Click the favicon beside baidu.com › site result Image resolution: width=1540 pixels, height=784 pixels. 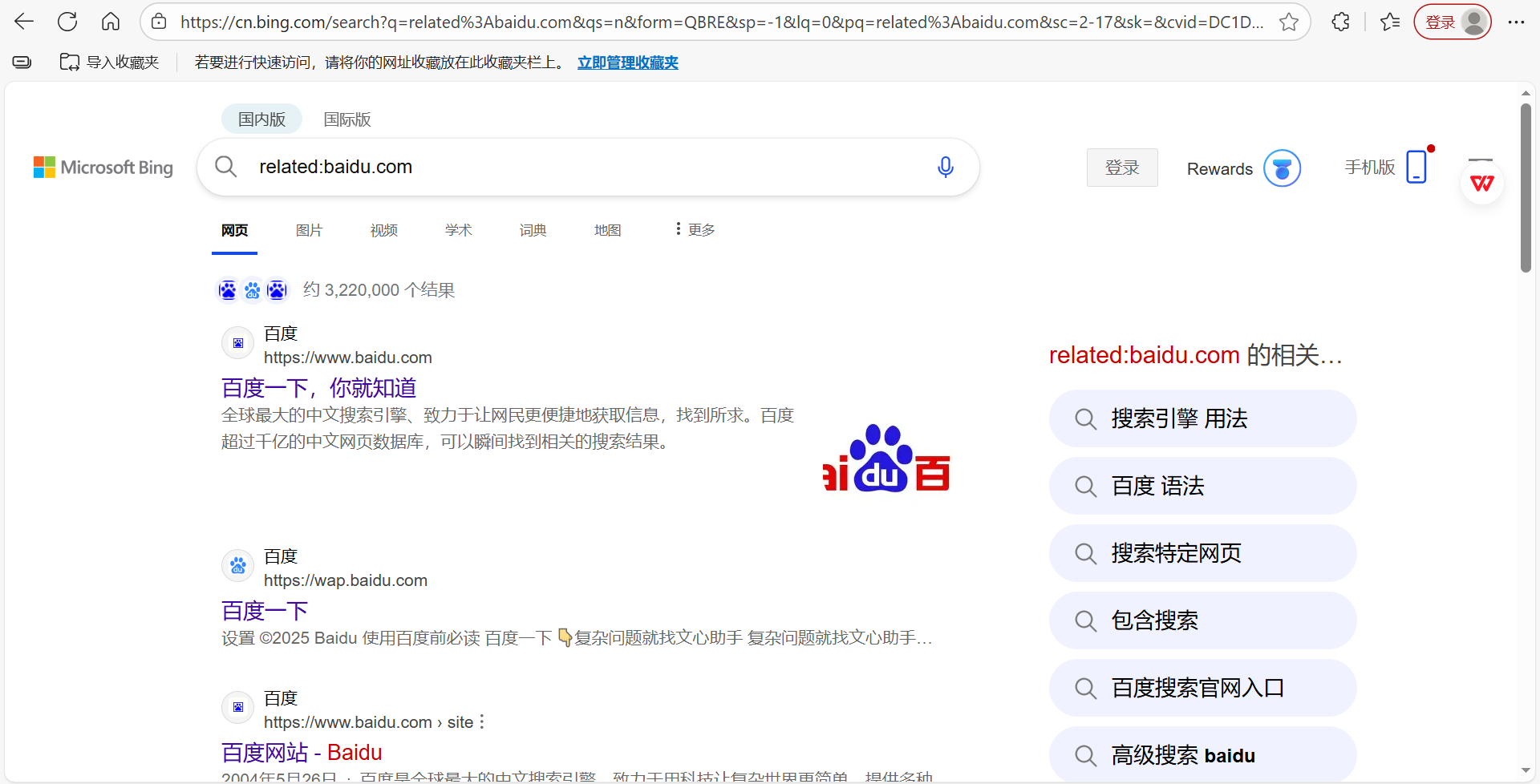pyautogui.click(x=238, y=707)
